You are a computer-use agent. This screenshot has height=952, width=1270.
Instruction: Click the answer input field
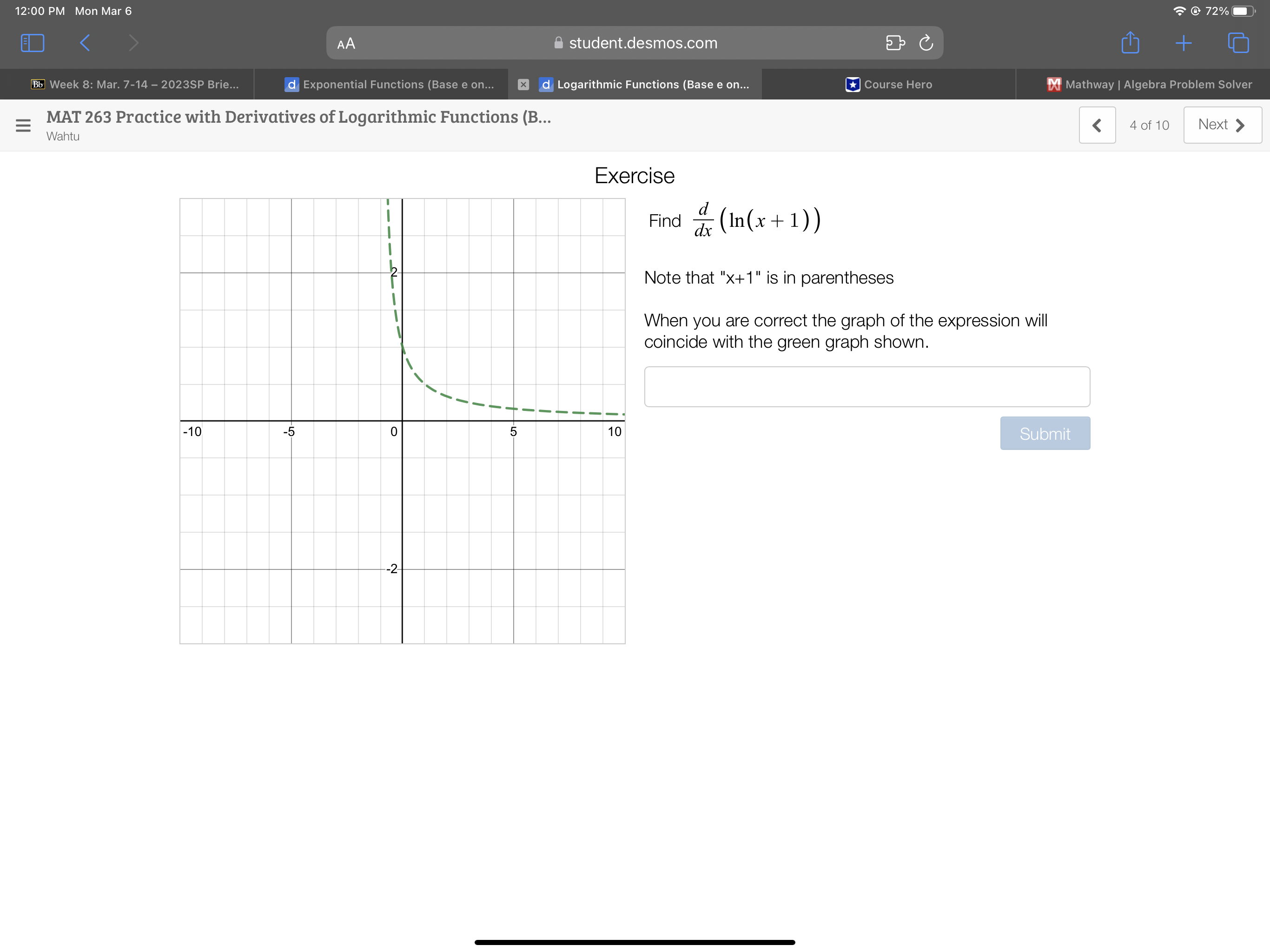(x=867, y=386)
